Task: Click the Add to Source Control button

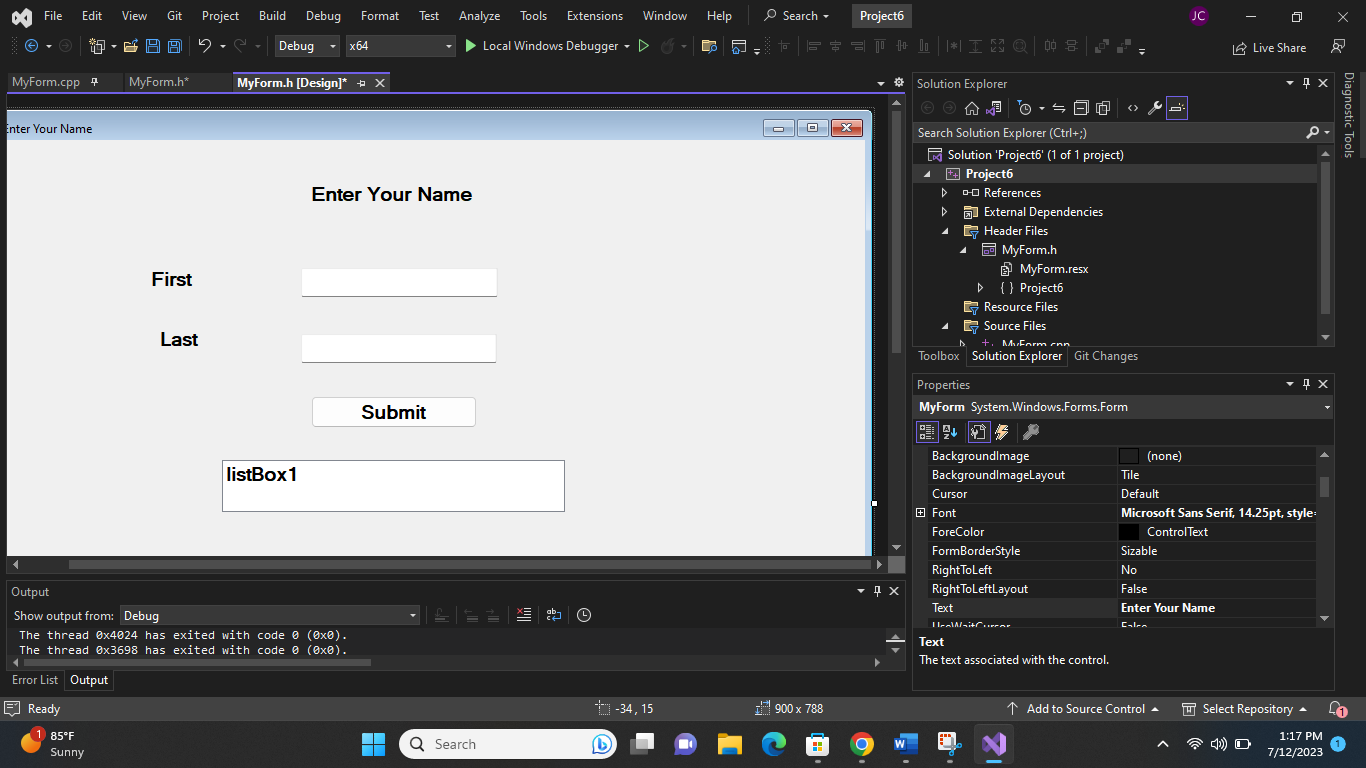Action: tap(1084, 708)
